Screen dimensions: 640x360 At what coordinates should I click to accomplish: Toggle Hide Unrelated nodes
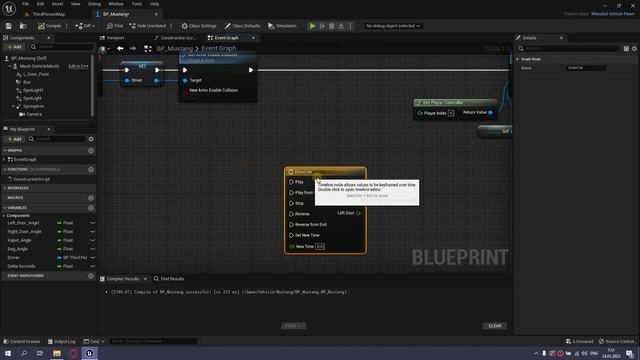coord(147,26)
